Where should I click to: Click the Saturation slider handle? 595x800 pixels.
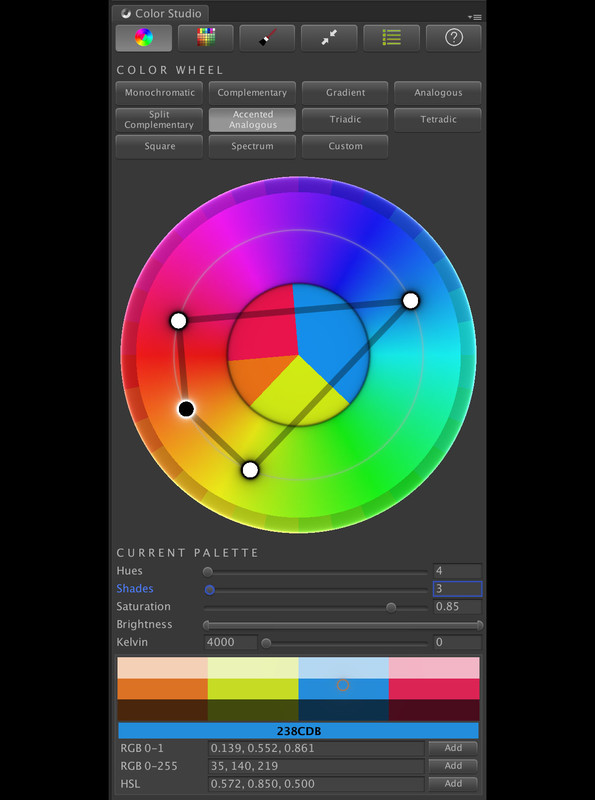[391, 607]
